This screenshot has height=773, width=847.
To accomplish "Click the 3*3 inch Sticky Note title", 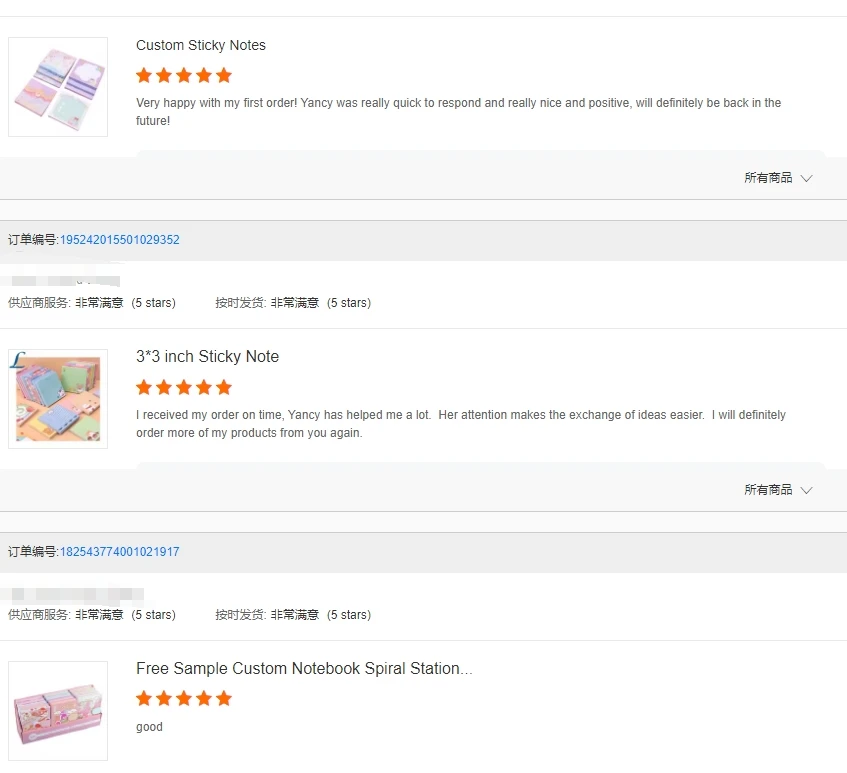I will point(207,357).
